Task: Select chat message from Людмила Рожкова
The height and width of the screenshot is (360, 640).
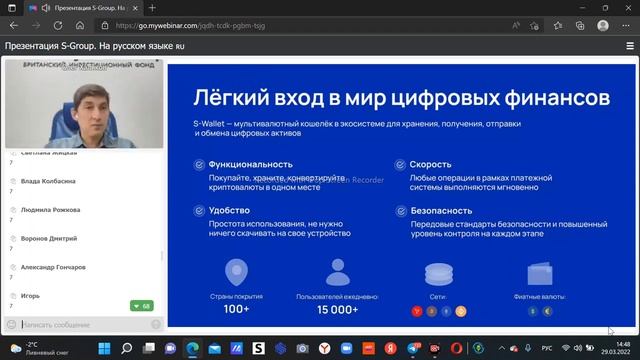Action: click(51, 210)
